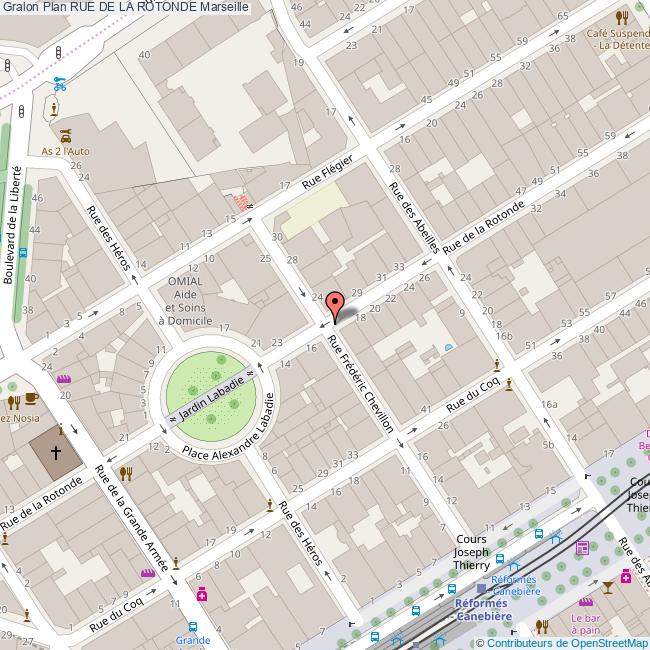This screenshot has height=650, width=650.
Task: Click the Boulevard de la Liberté street label
Action: point(12,225)
